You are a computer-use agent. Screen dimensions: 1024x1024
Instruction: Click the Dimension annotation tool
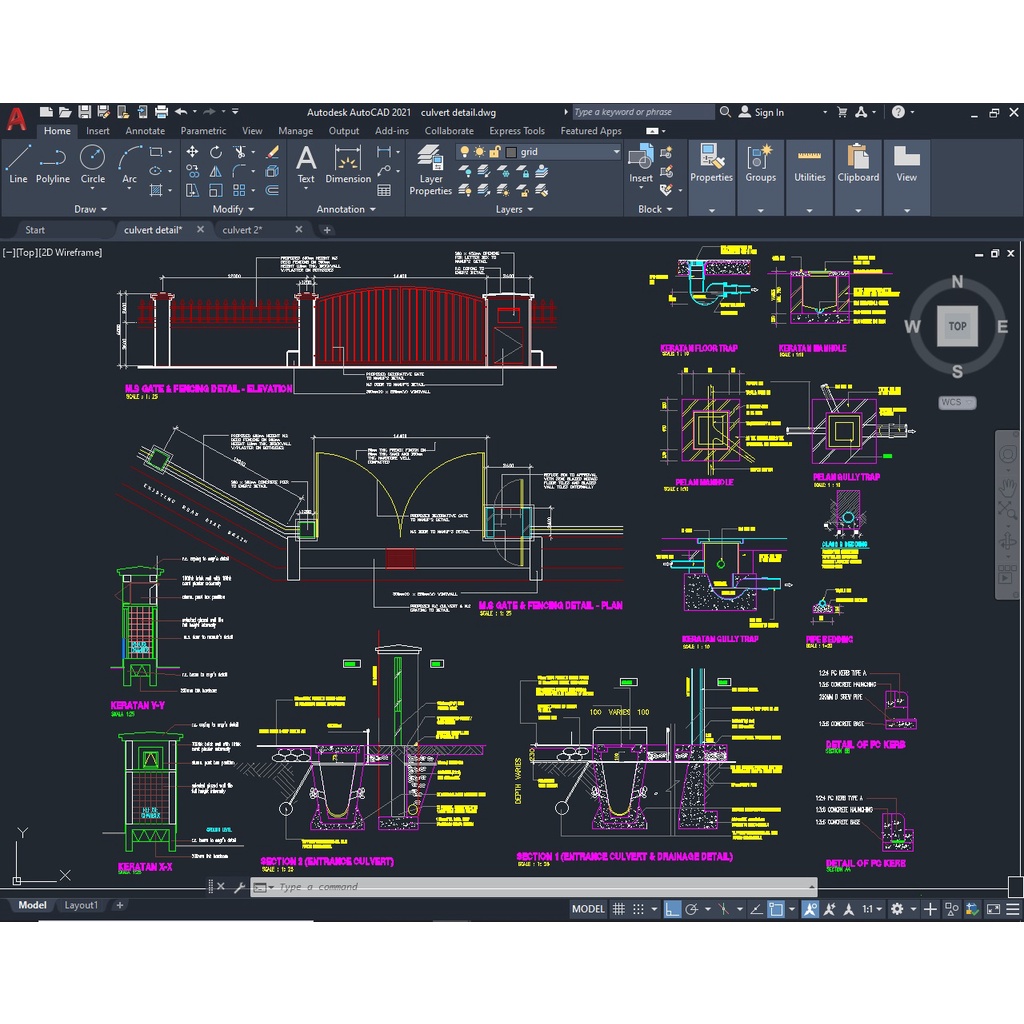click(x=348, y=165)
